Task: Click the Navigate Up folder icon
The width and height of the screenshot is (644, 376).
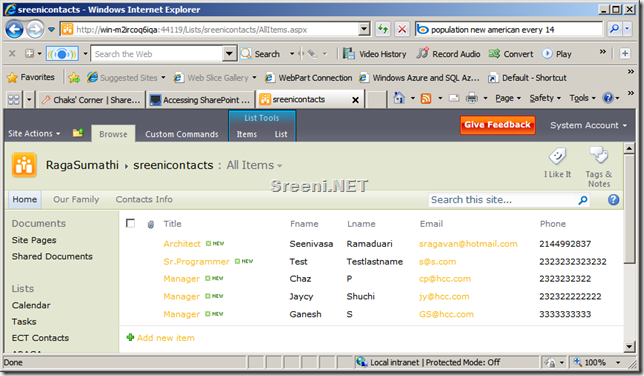Action: (x=78, y=133)
